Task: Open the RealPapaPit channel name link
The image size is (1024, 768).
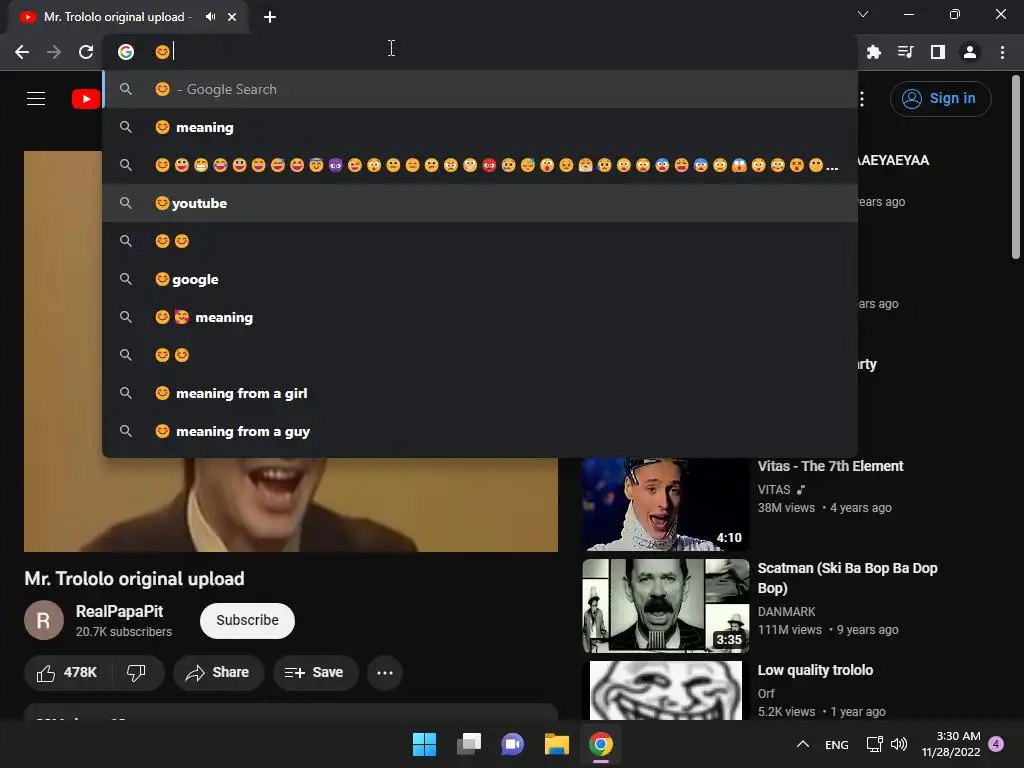Action: (x=120, y=612)
